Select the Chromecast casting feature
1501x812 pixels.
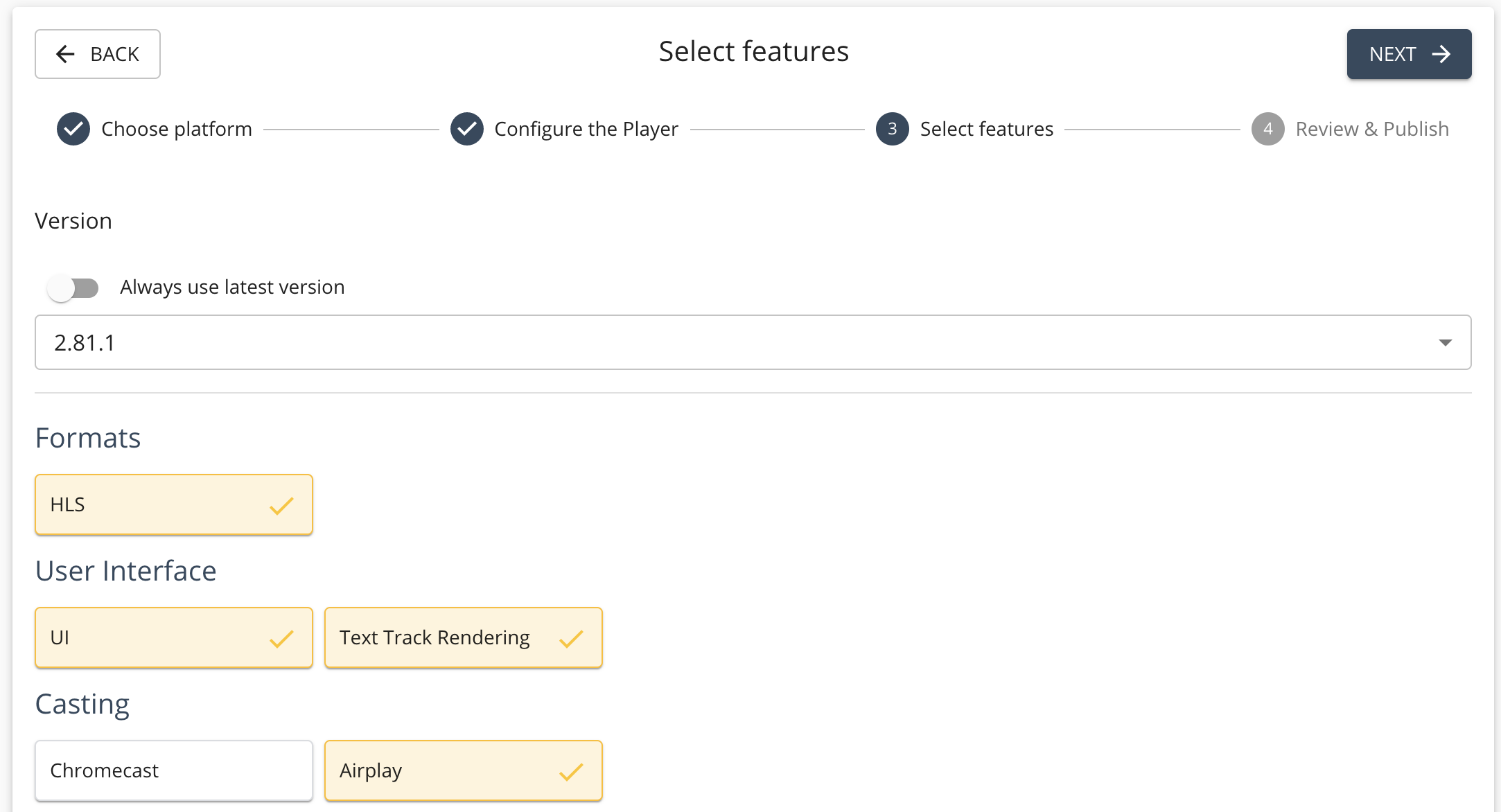coord(173,771)
